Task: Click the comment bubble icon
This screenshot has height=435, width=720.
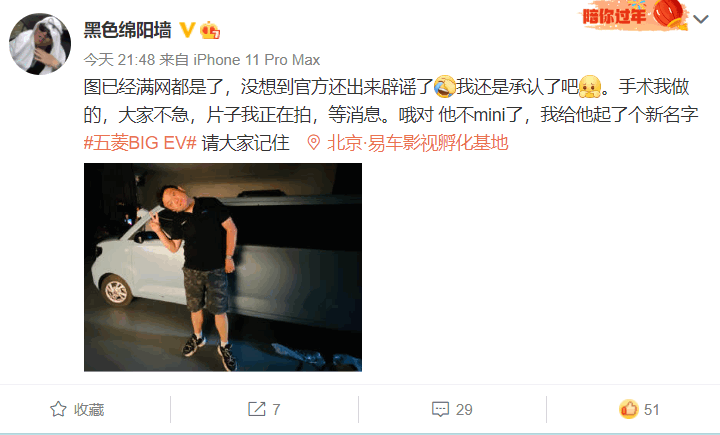Action: (440, 409)
